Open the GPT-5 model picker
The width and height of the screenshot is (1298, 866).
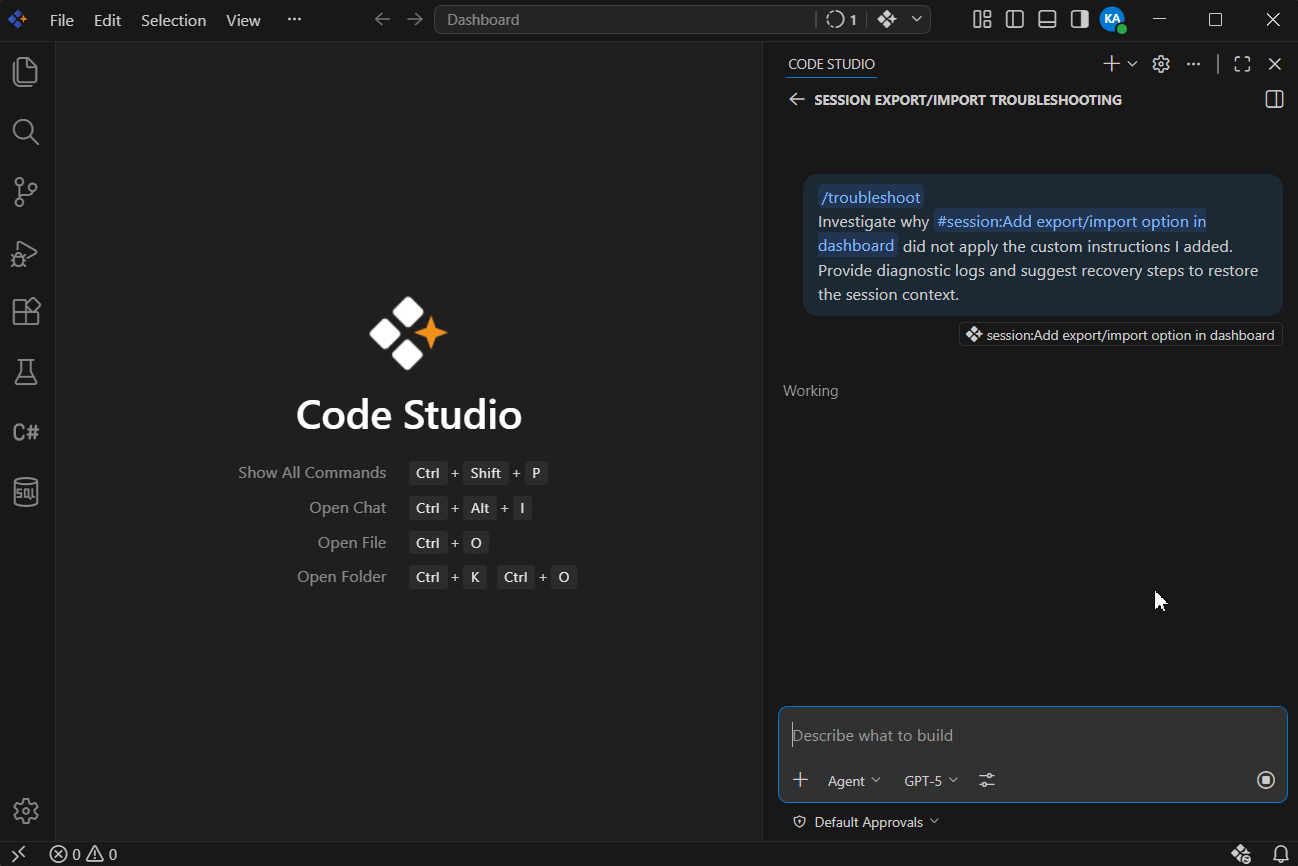tap(931, 780)
